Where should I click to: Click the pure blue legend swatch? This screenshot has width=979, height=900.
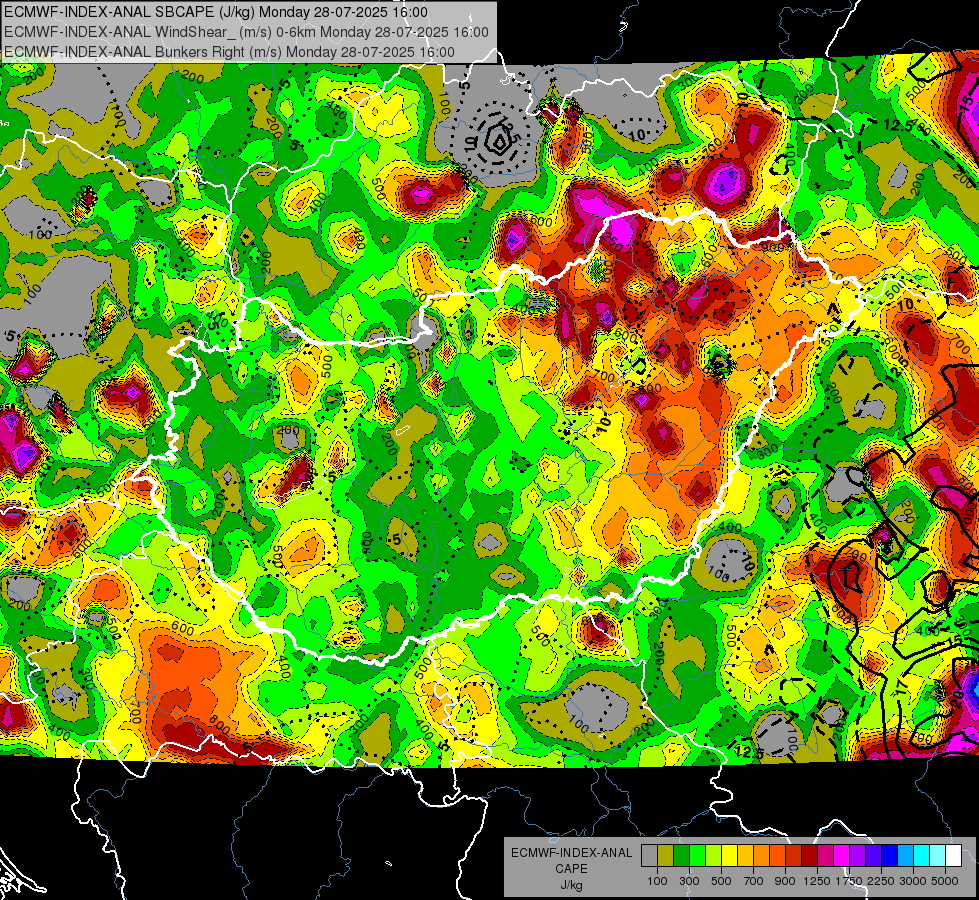pos(890,856)
